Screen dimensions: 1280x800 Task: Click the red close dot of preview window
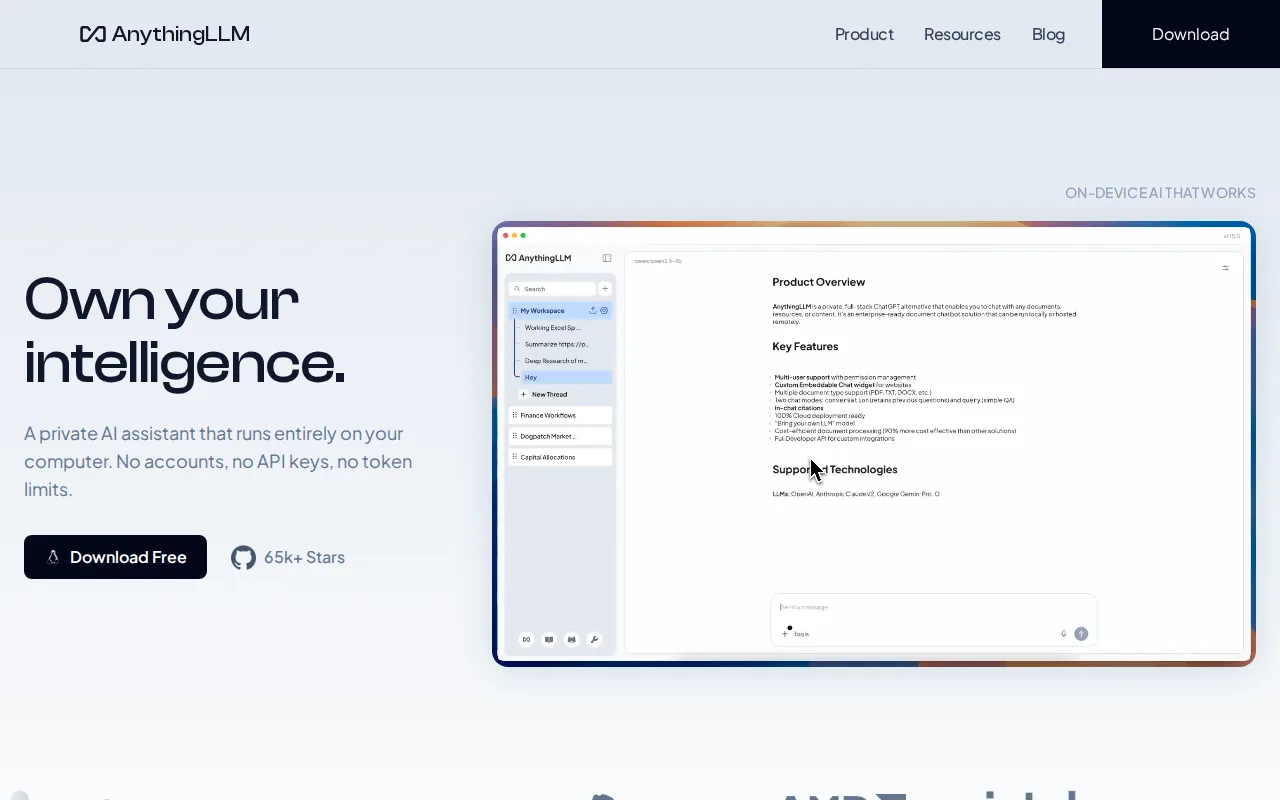506,235
